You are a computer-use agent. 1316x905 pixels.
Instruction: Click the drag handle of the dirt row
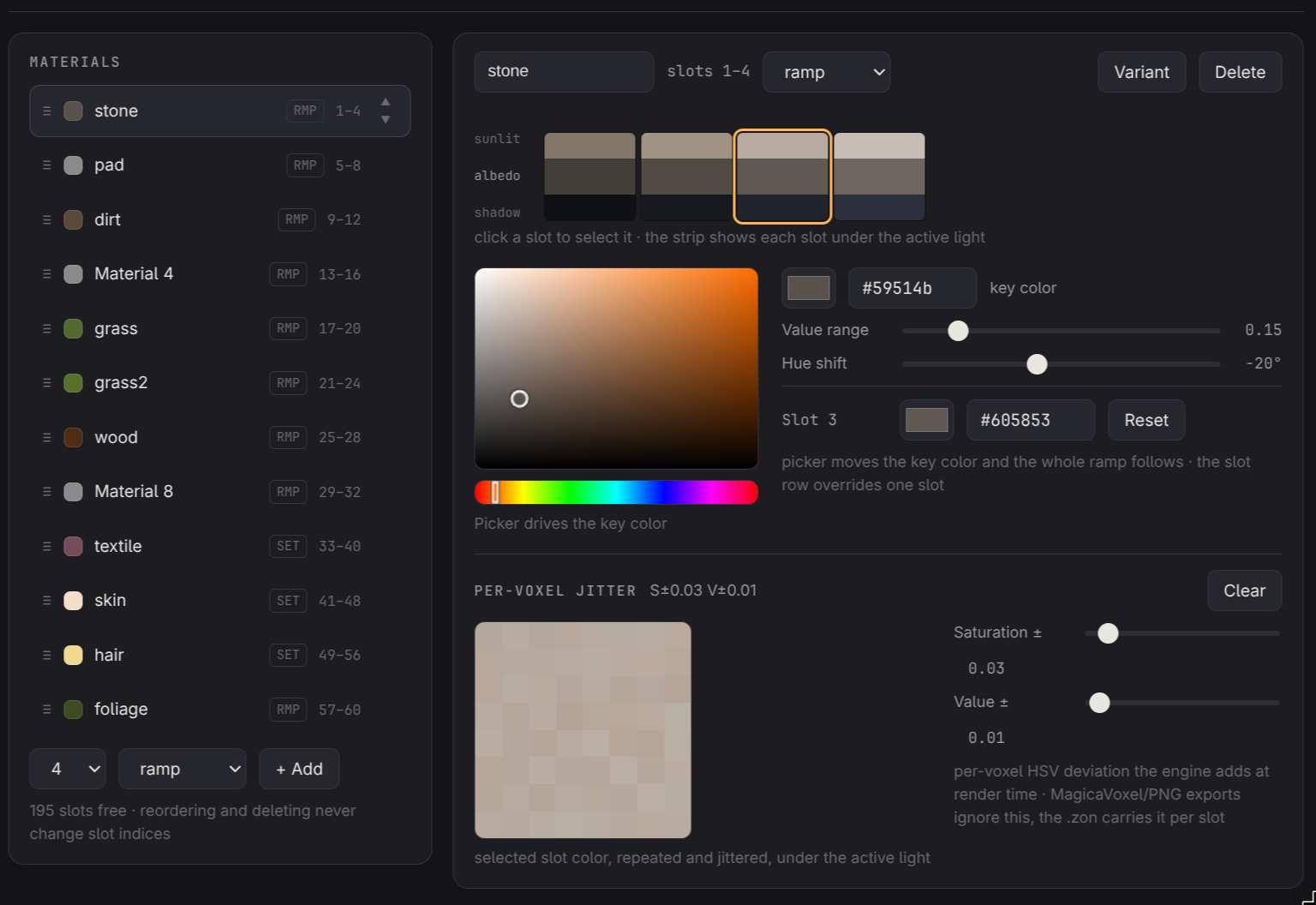click(x=47, y=220)
